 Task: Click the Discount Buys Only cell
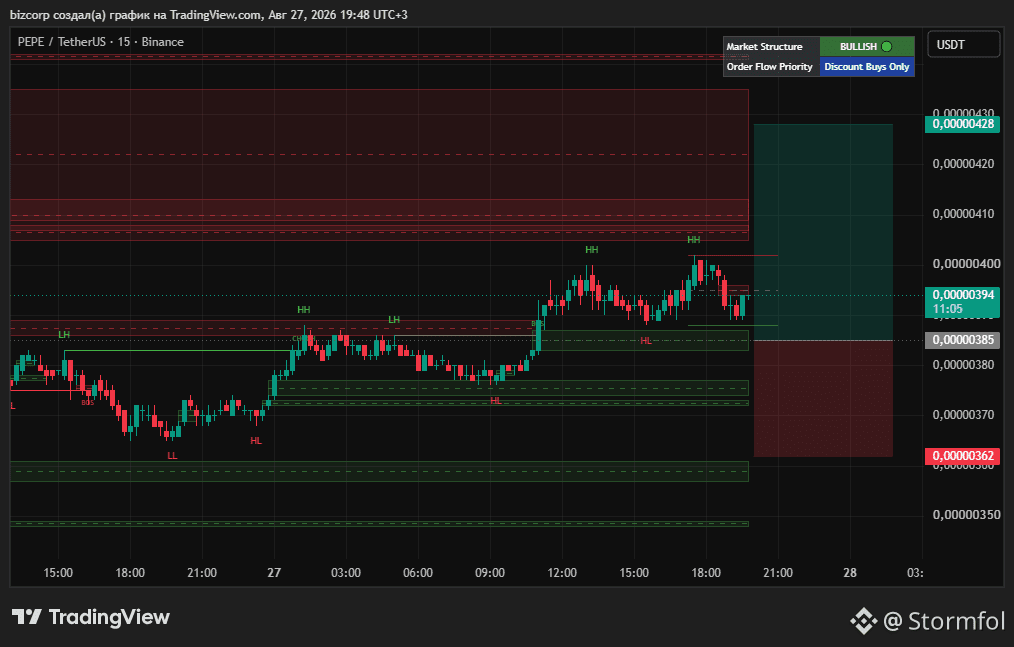867,67
